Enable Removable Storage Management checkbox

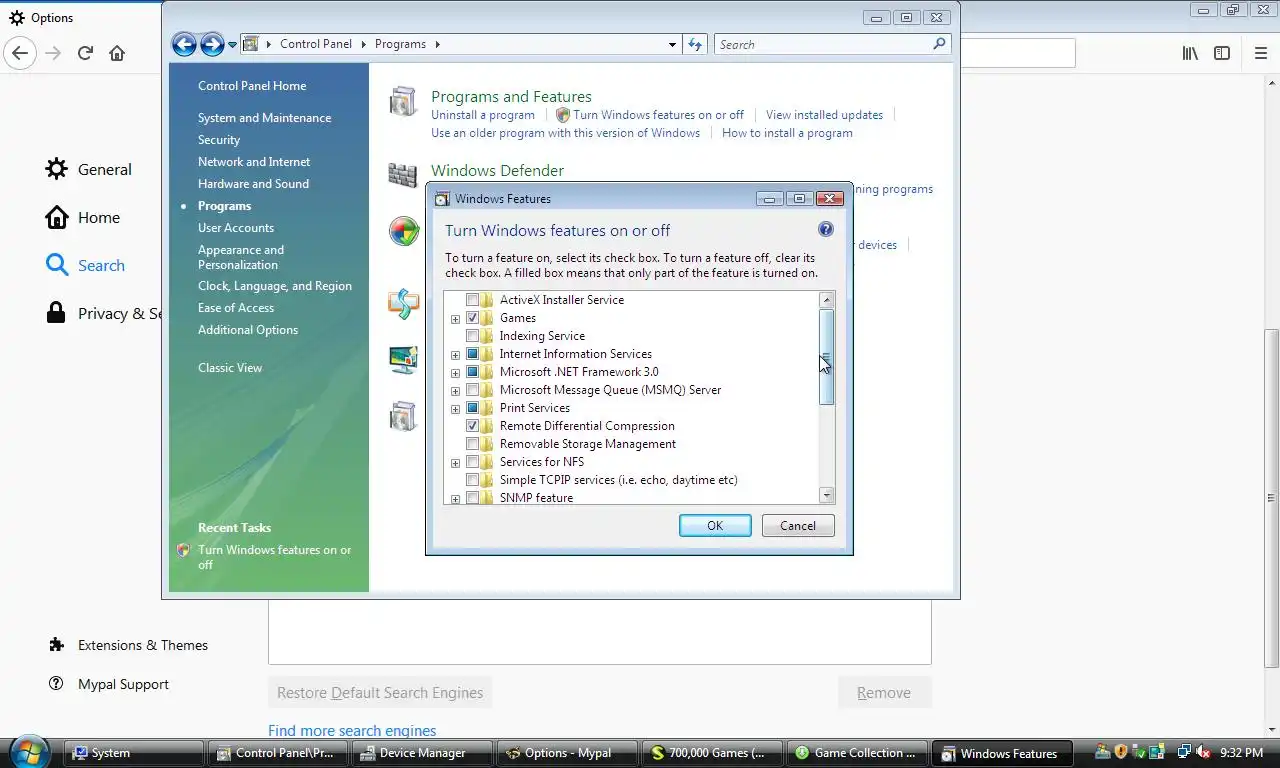(472, 444)
